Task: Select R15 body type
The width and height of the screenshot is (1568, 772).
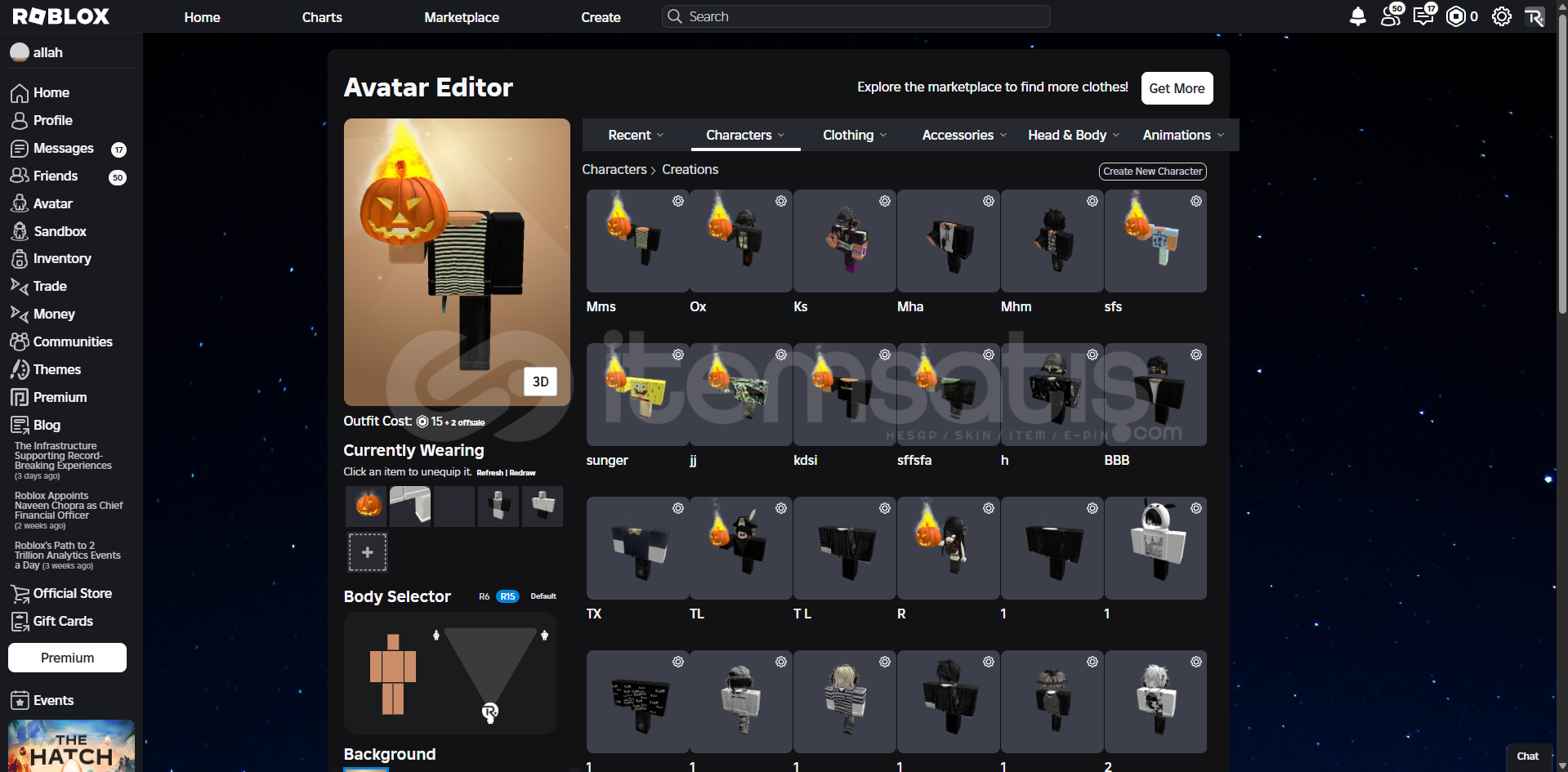Action: [507, 596]
